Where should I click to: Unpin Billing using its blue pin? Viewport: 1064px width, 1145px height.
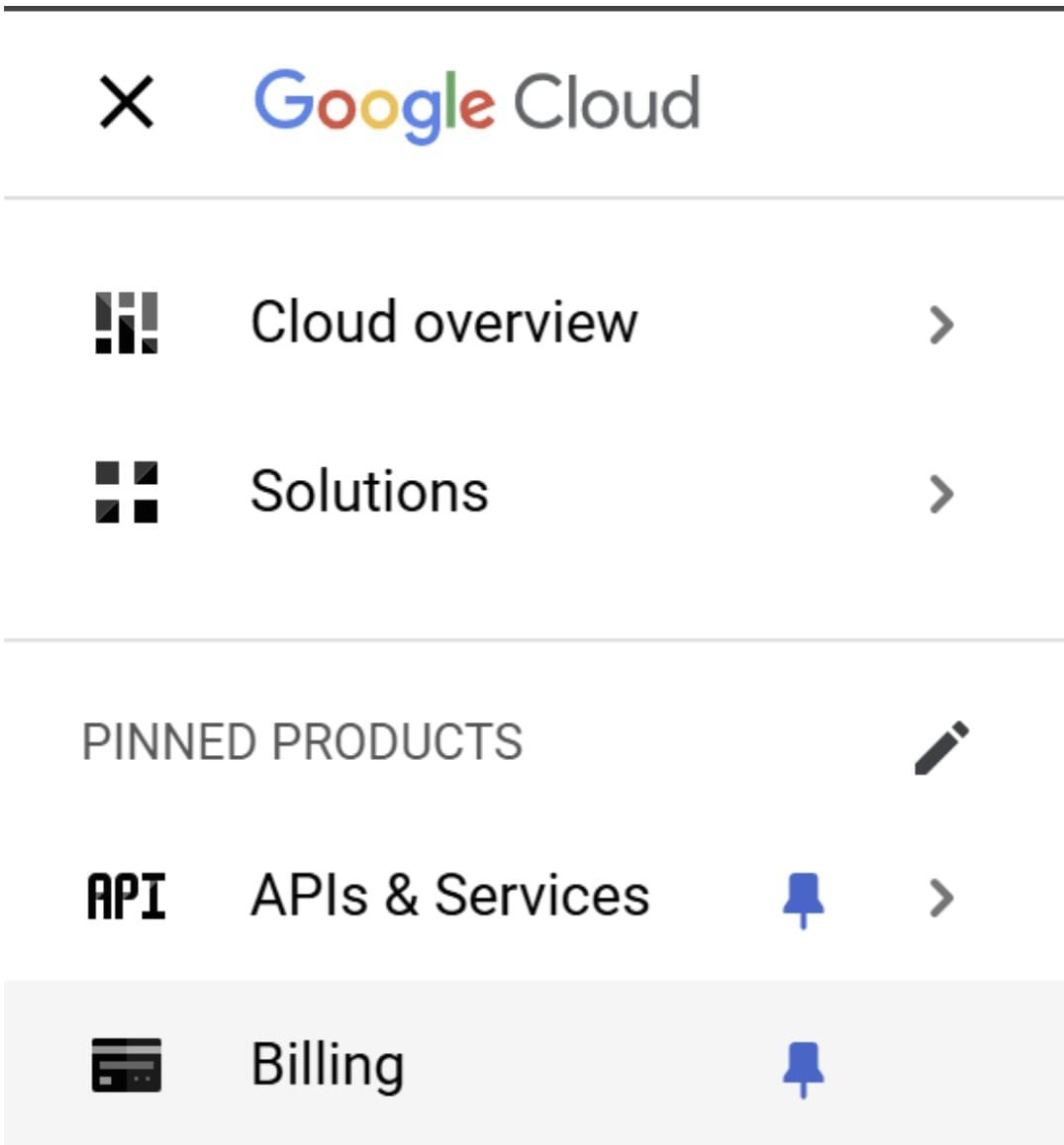point(803,1068)
